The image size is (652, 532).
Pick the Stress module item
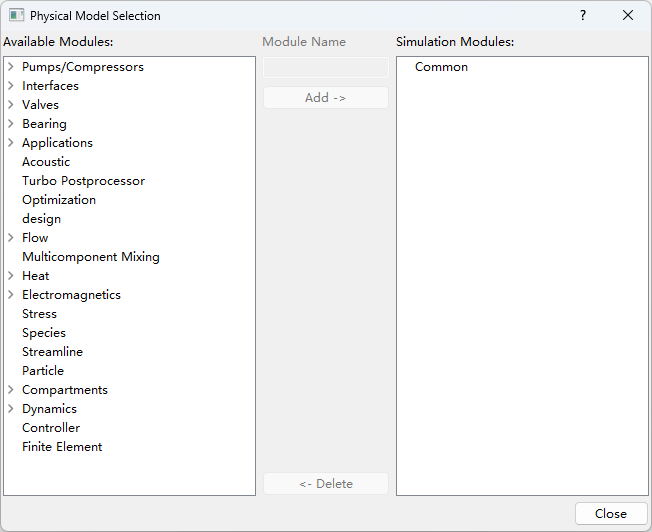point(39,314)
